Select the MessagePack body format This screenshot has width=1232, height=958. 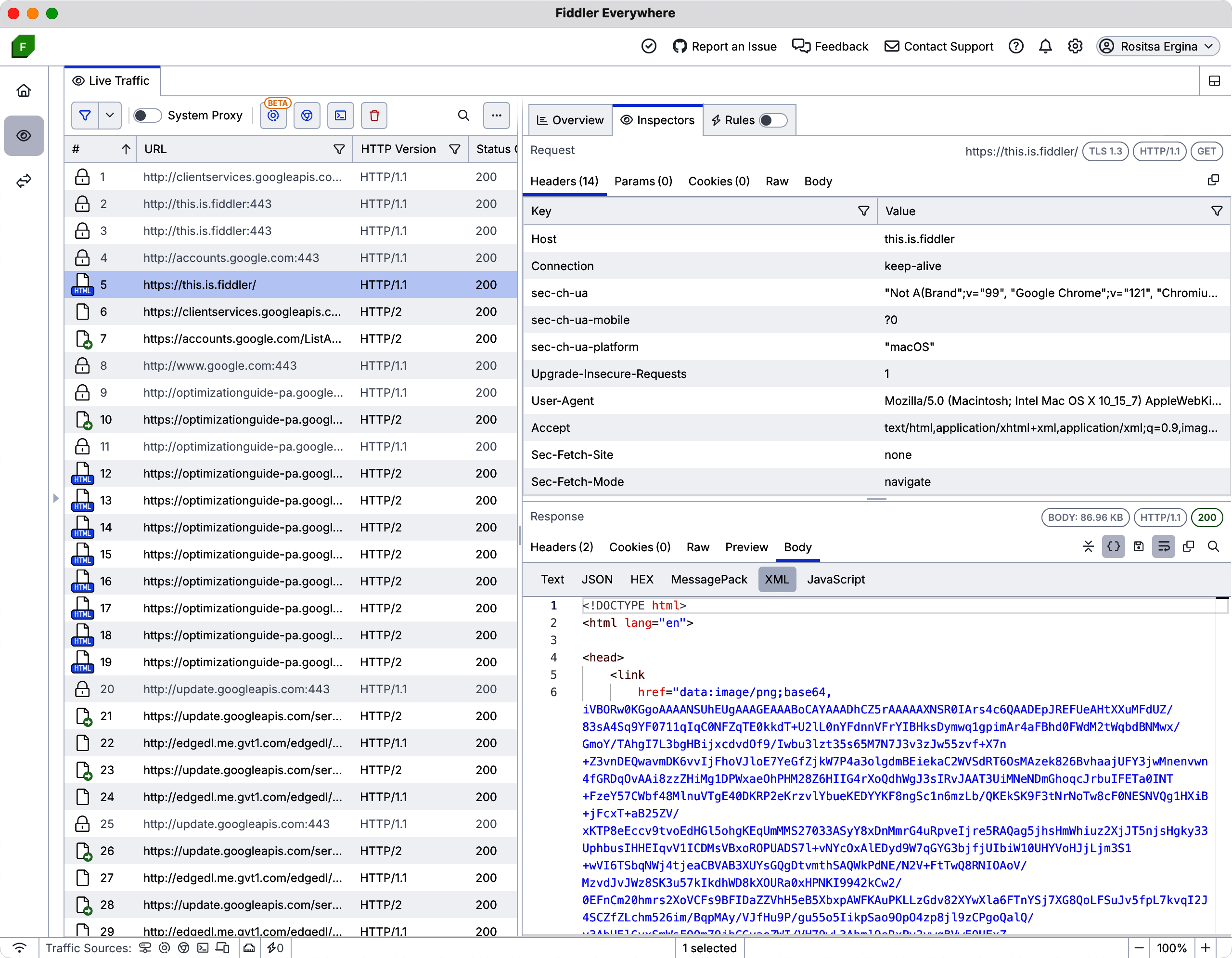point(709,580)
